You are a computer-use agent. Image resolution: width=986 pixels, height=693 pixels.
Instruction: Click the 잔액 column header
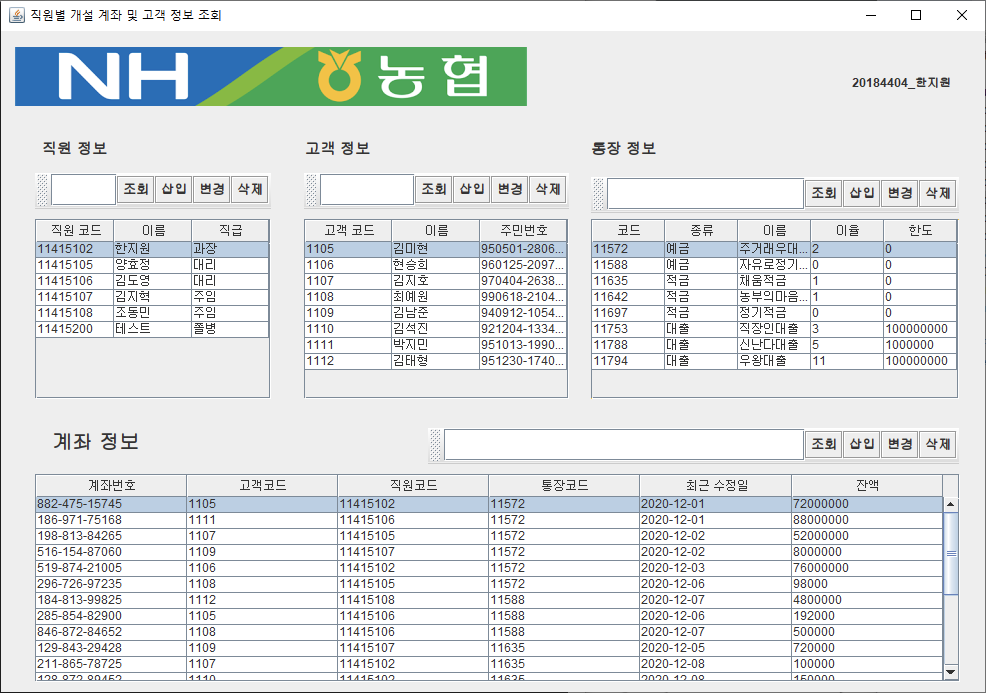[870, 485]
